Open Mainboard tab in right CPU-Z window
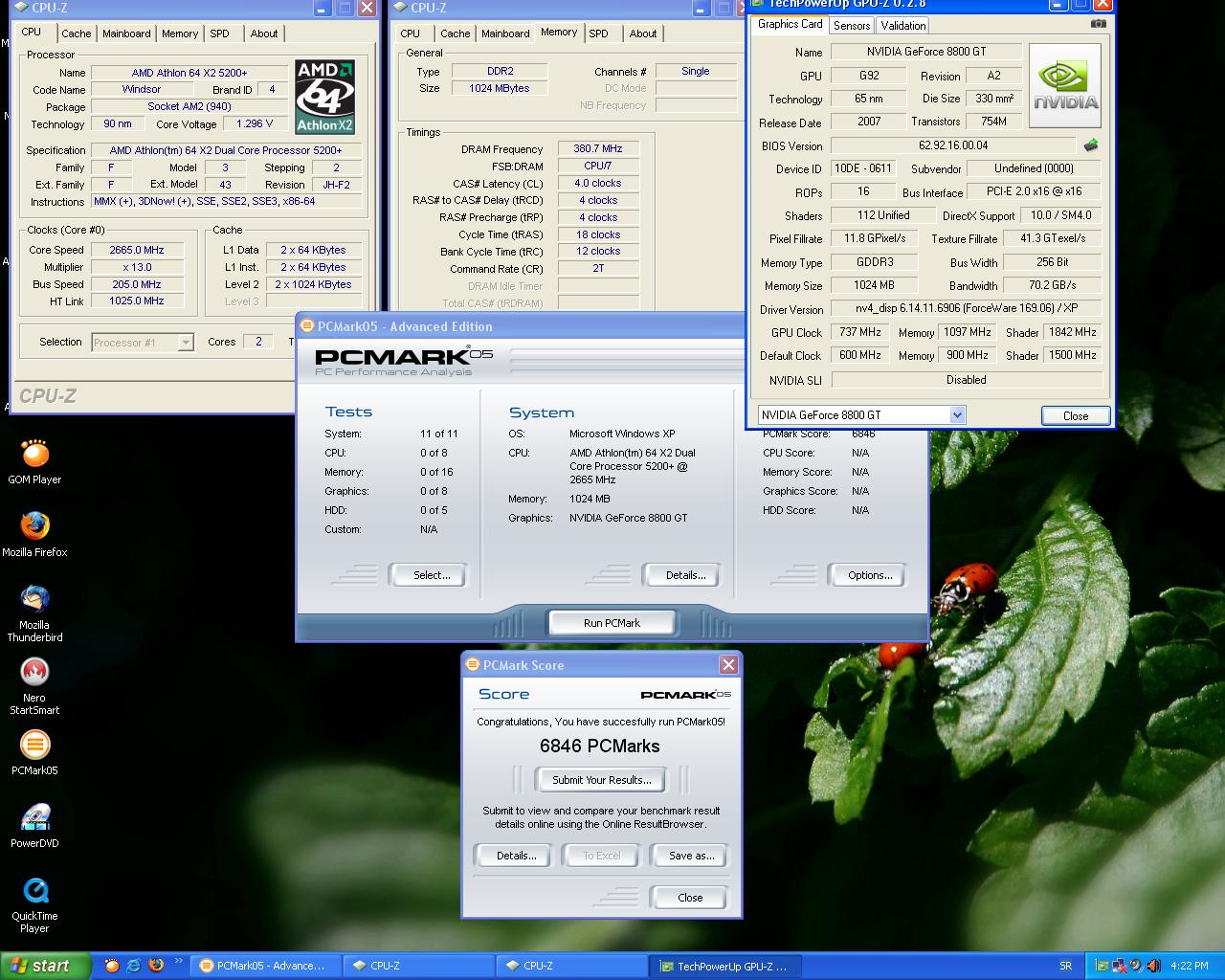The image size is (1225, 980). 505,33
